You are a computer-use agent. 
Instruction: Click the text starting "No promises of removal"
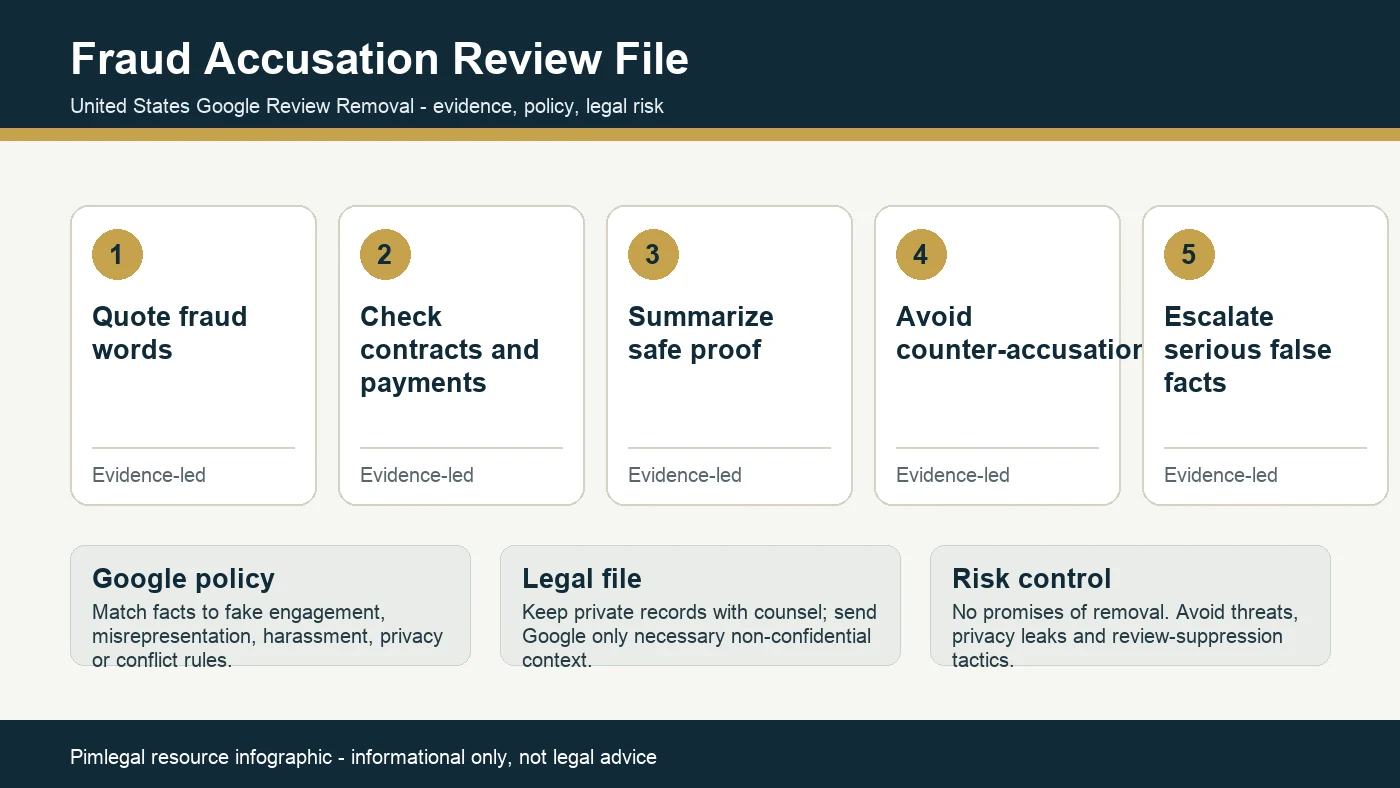pos(1125,636)
